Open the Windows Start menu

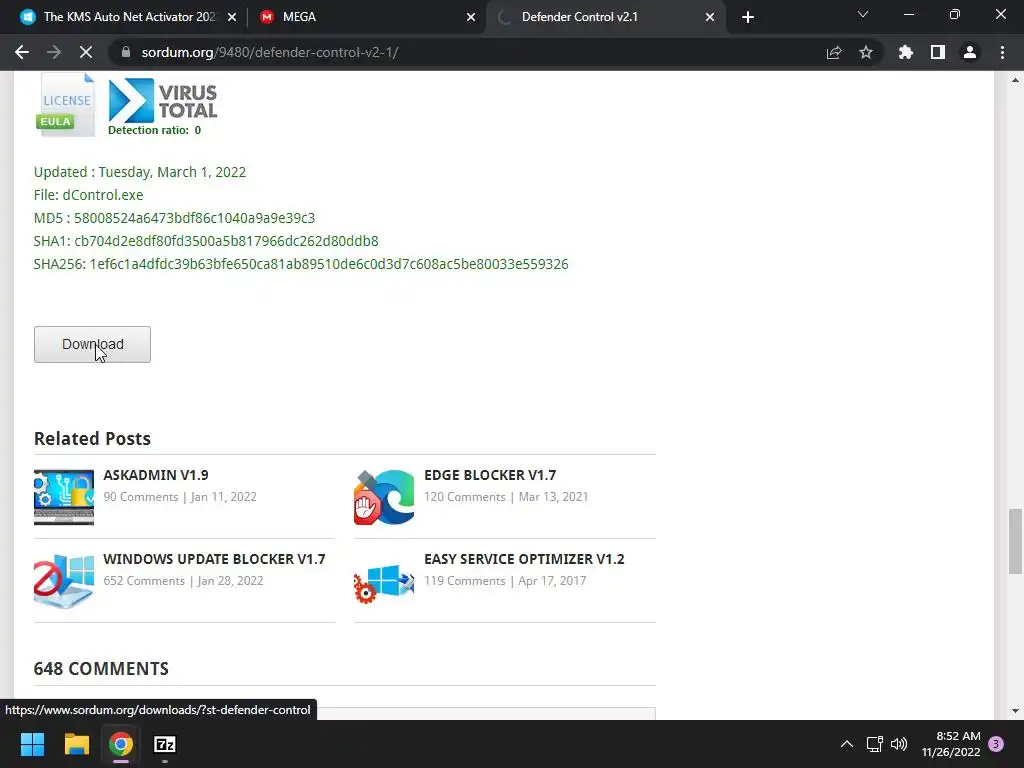click(x=33, y=744)
